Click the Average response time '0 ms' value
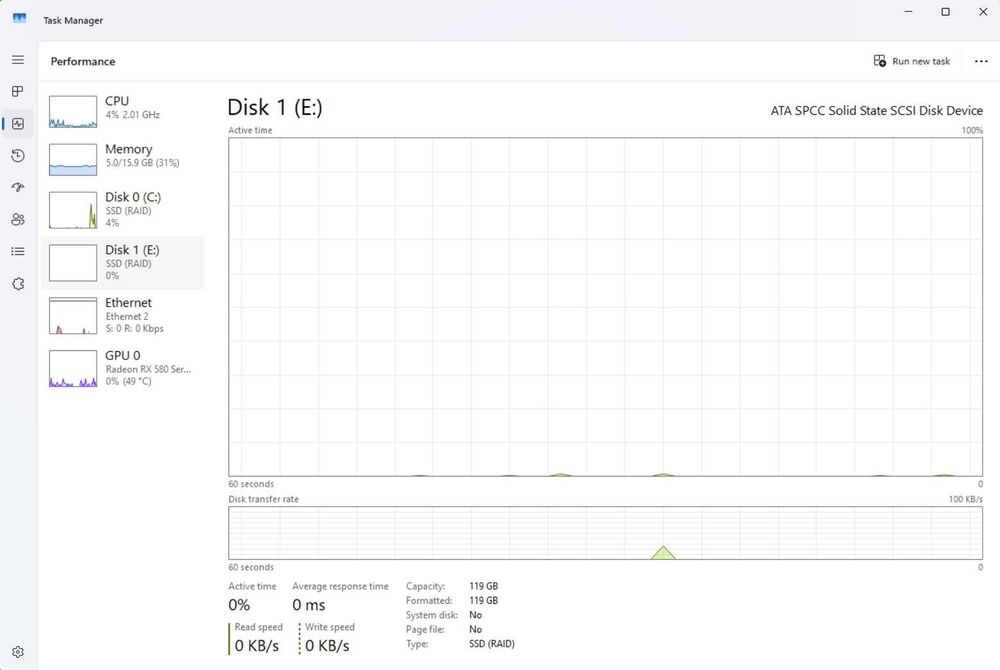The width and height of the screenshot is (1000, 670). tap(309, 605)
